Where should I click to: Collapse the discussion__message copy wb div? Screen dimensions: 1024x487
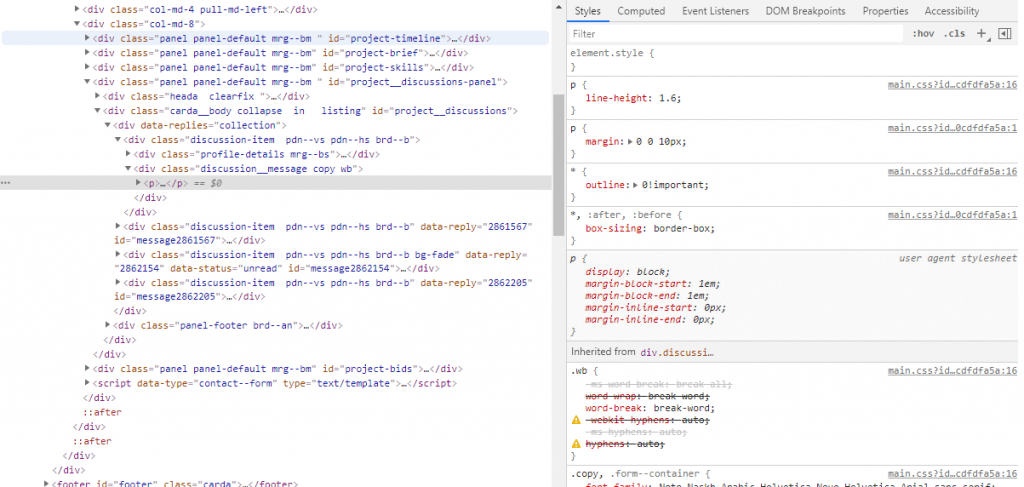(x=129, y=168)
